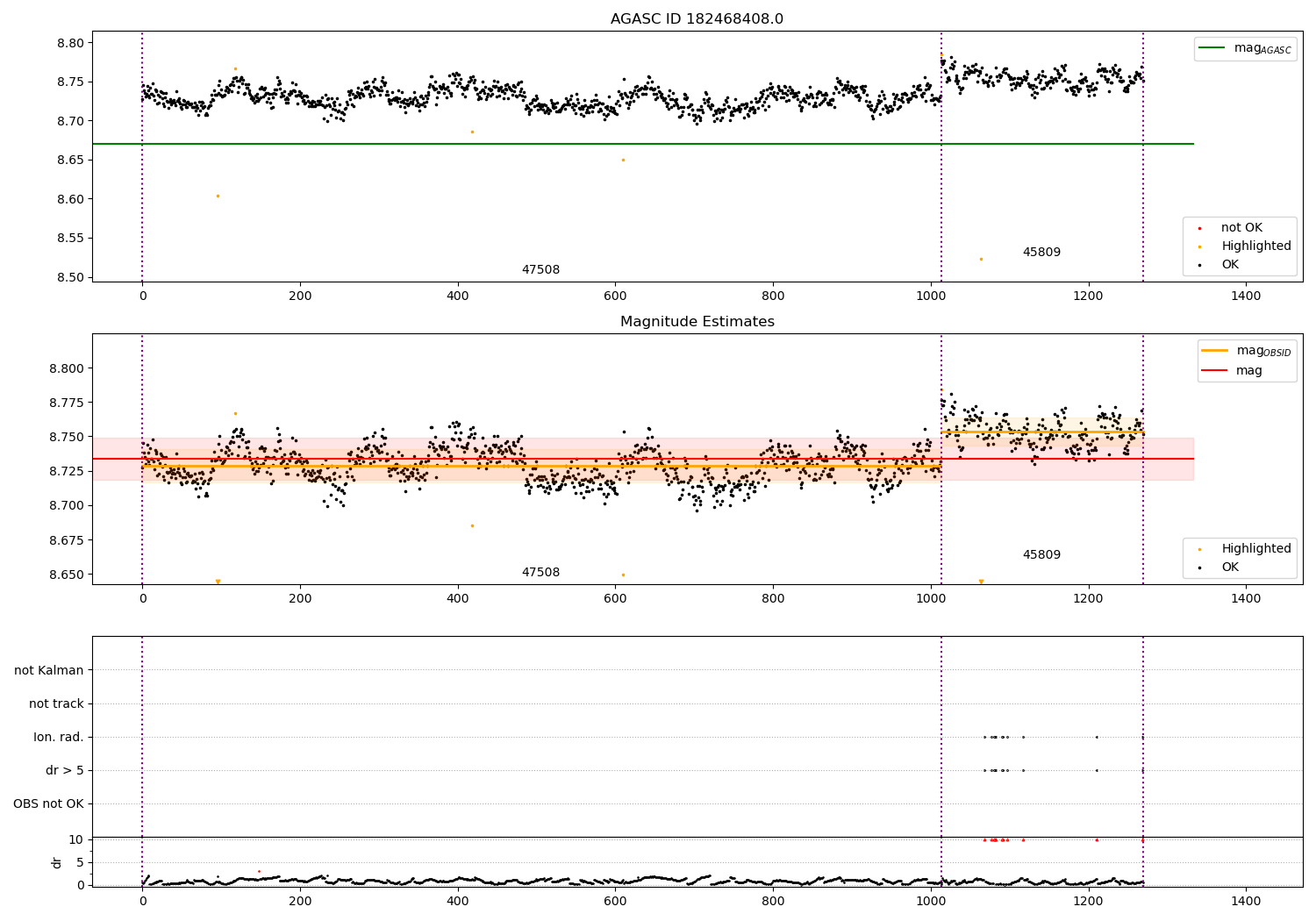Click the orange downward triangle marker near x=1060 in middle plot

[x=981, y=582]
